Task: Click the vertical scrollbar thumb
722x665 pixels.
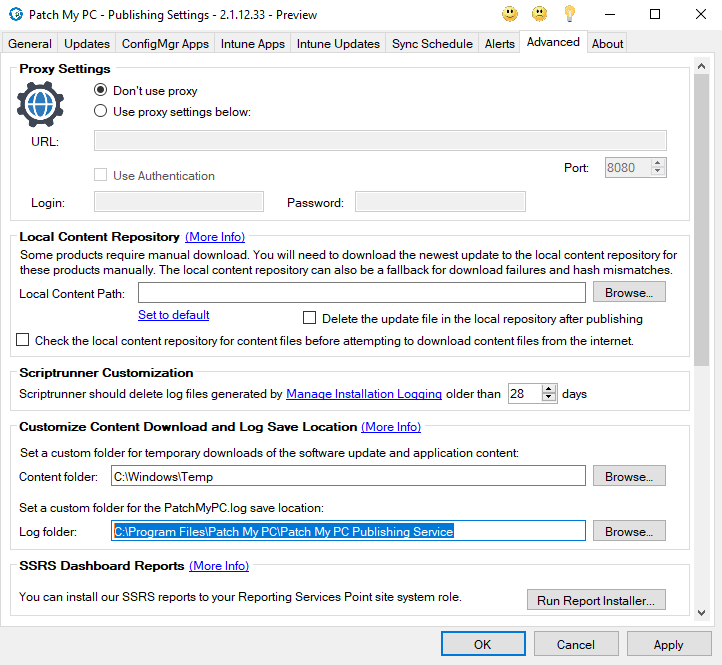Action: click(701, 219)
